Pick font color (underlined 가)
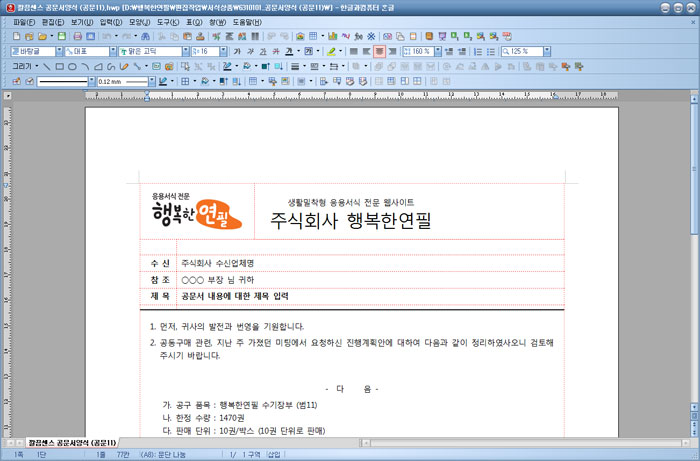This screenshot has width=700, height=461. (289, 51)
